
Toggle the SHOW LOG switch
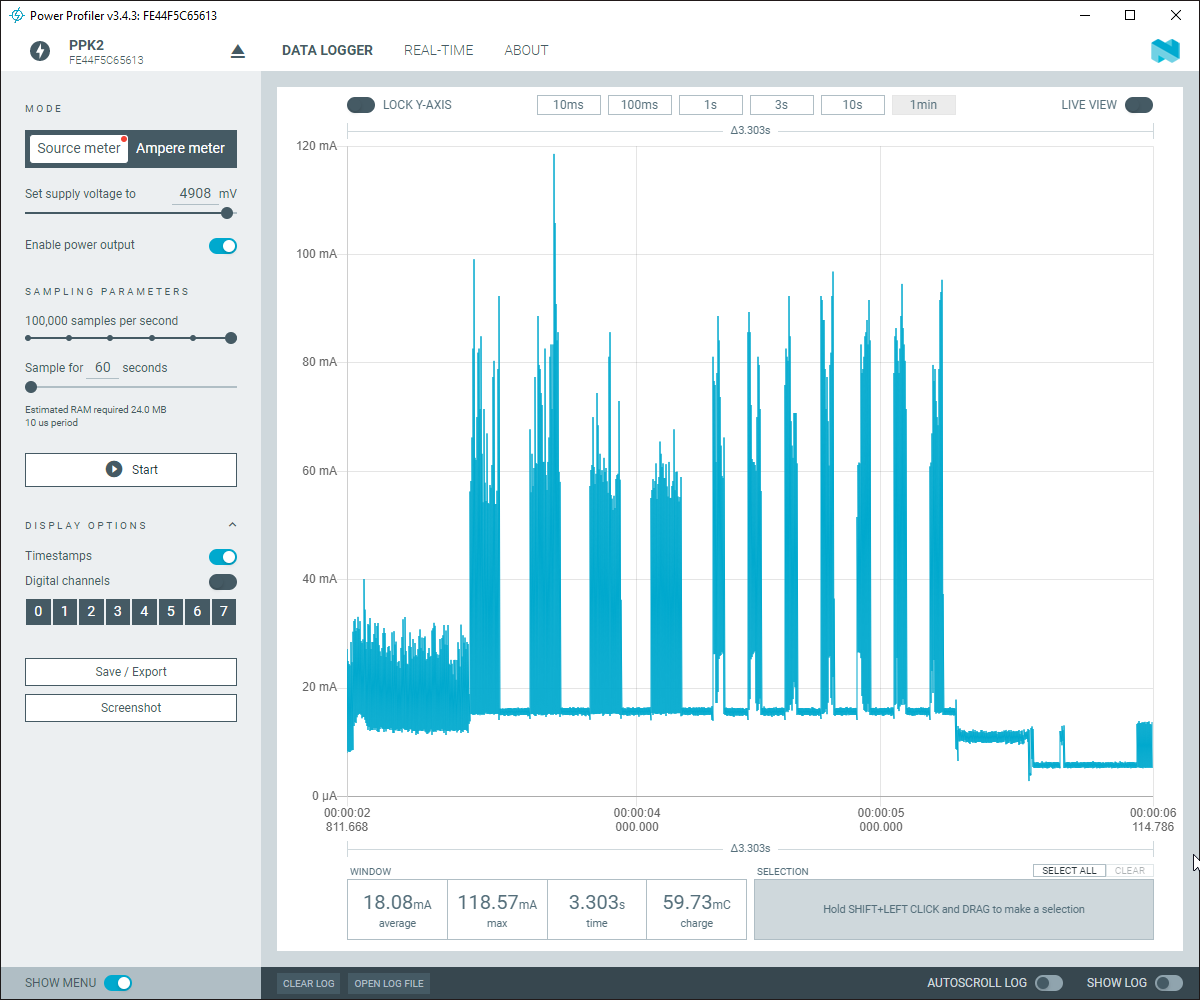pos(1167,983)
